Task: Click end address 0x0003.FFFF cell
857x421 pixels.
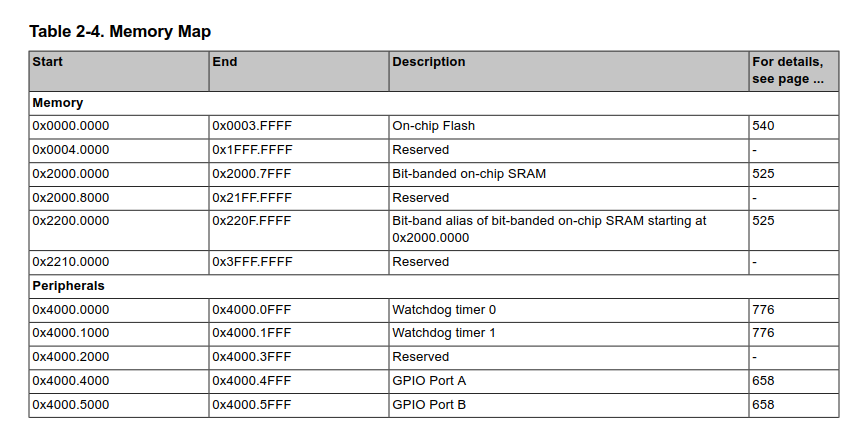Action: [x=251, y=126]
